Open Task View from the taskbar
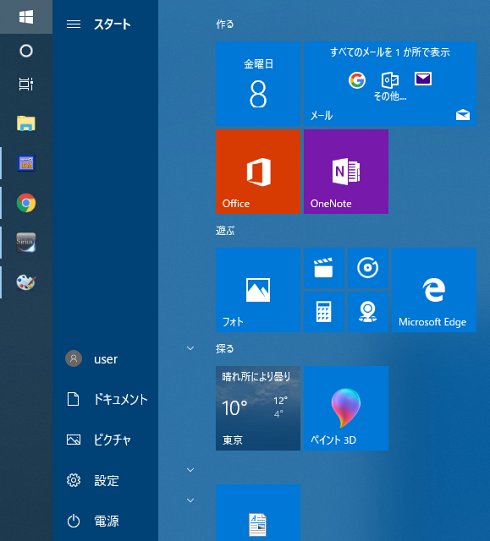This screenshot has height=541, width=490. pyautogui.click(x=26, y=84)
